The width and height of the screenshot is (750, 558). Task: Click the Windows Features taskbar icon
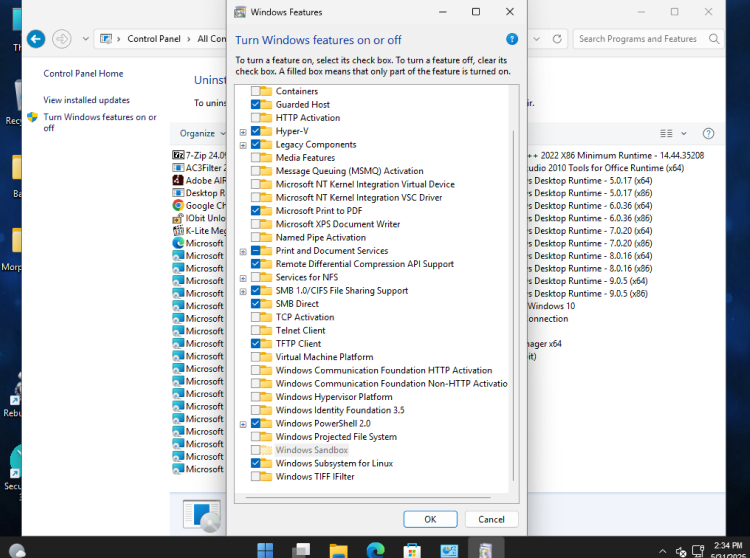pyautogui.click(x=485, y=550)
